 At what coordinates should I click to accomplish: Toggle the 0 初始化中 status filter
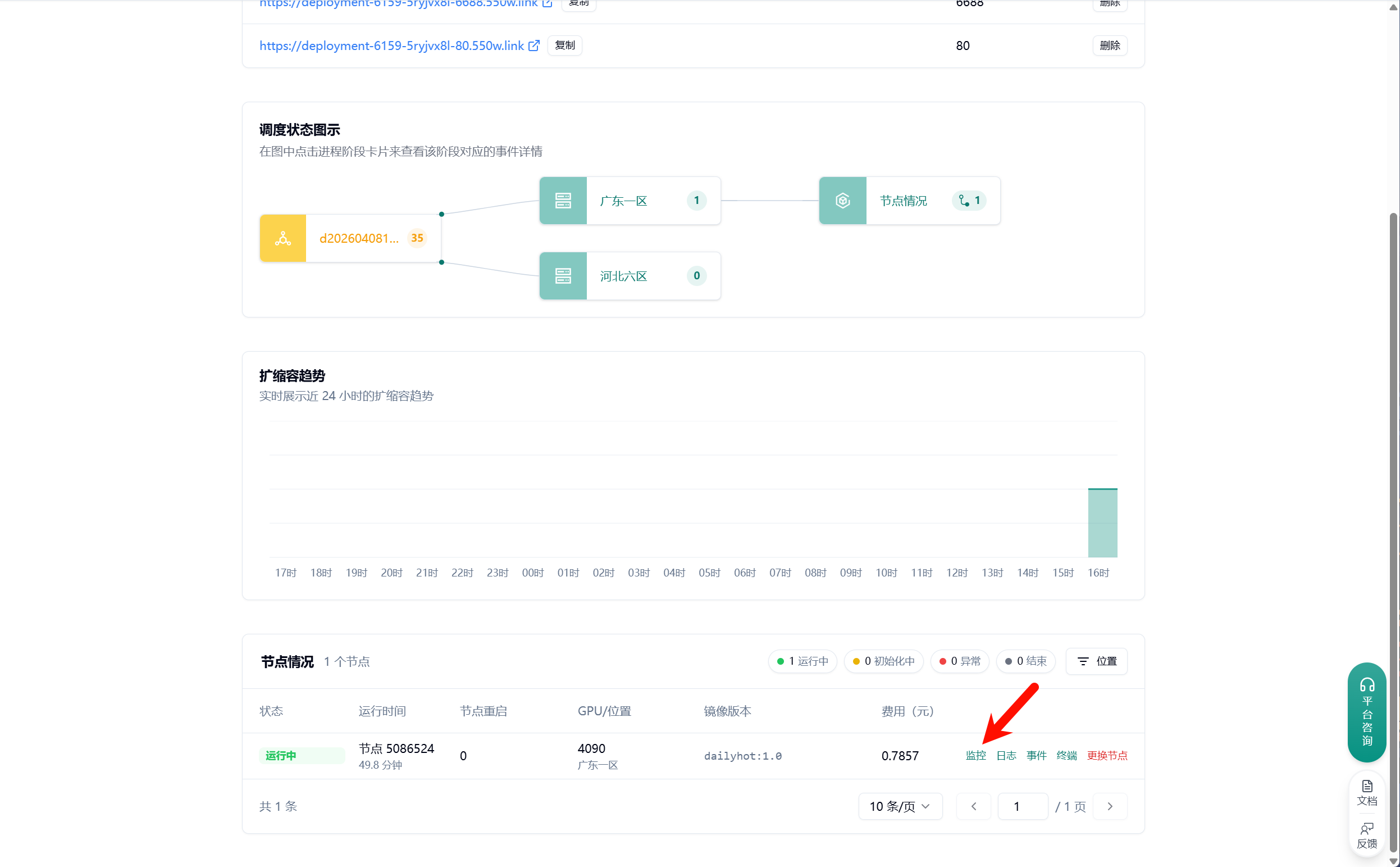[883, 661]
